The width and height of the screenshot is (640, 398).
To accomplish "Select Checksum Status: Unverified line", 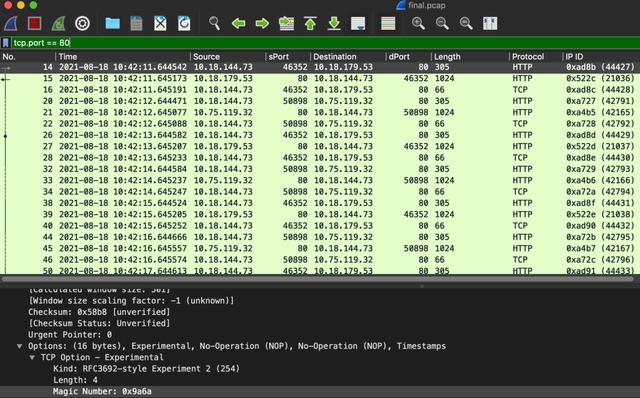I will point(99,323).
